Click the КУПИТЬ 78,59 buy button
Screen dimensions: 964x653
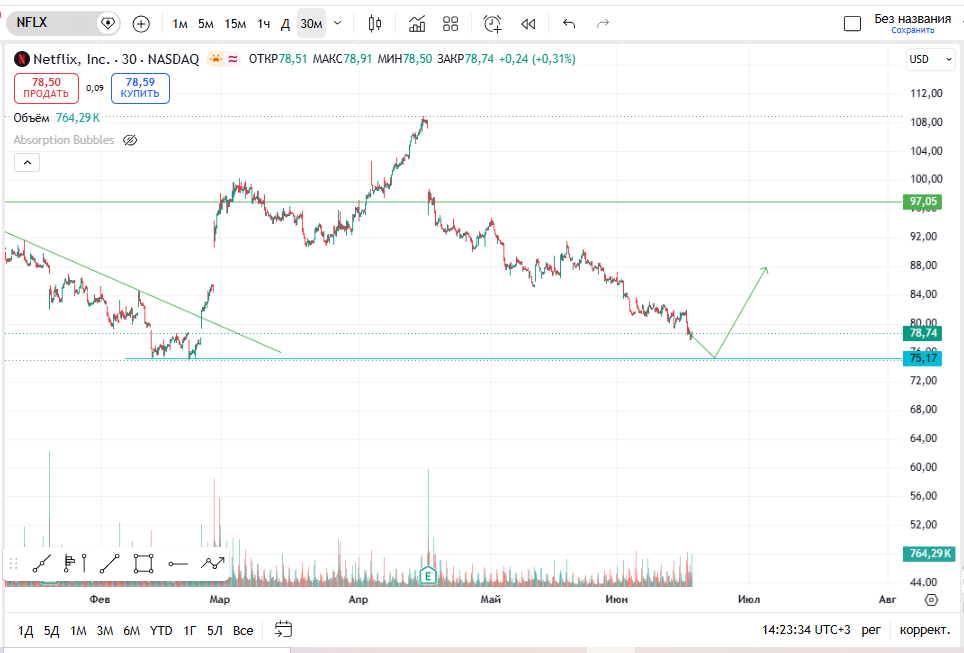tap(140, 88)
